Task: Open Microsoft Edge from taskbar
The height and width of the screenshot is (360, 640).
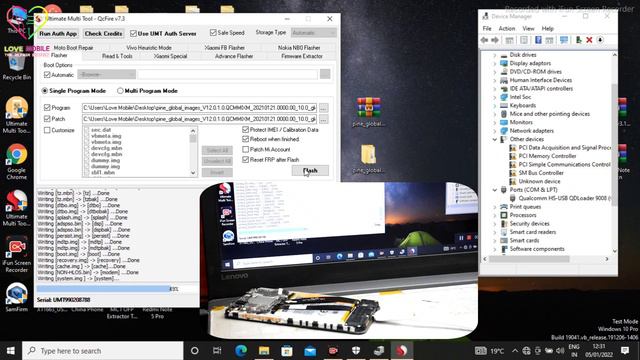Action: (x=241, y=351)
